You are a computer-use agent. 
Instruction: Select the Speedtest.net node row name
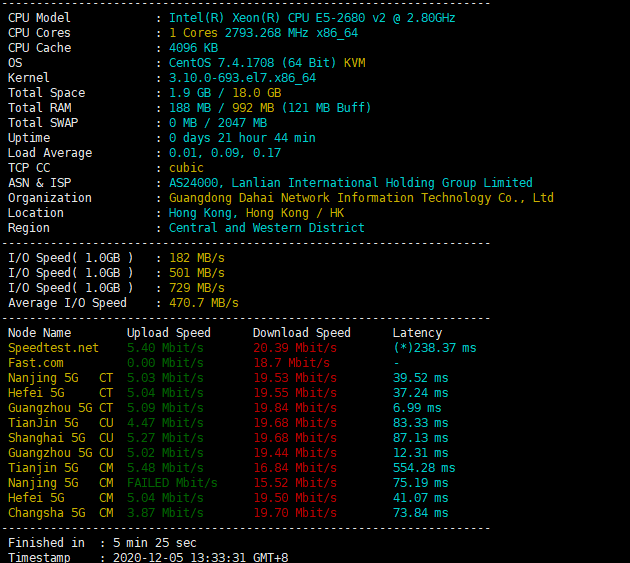tap(53, 348)
